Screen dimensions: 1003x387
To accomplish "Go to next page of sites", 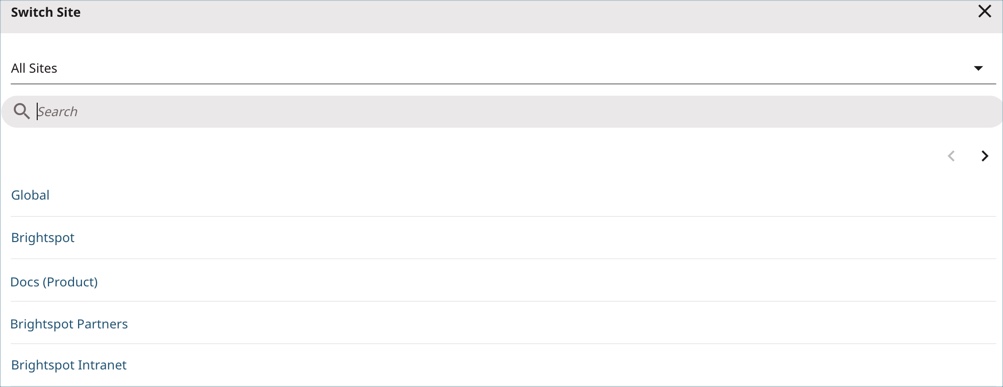I will [x=984, y=156].
